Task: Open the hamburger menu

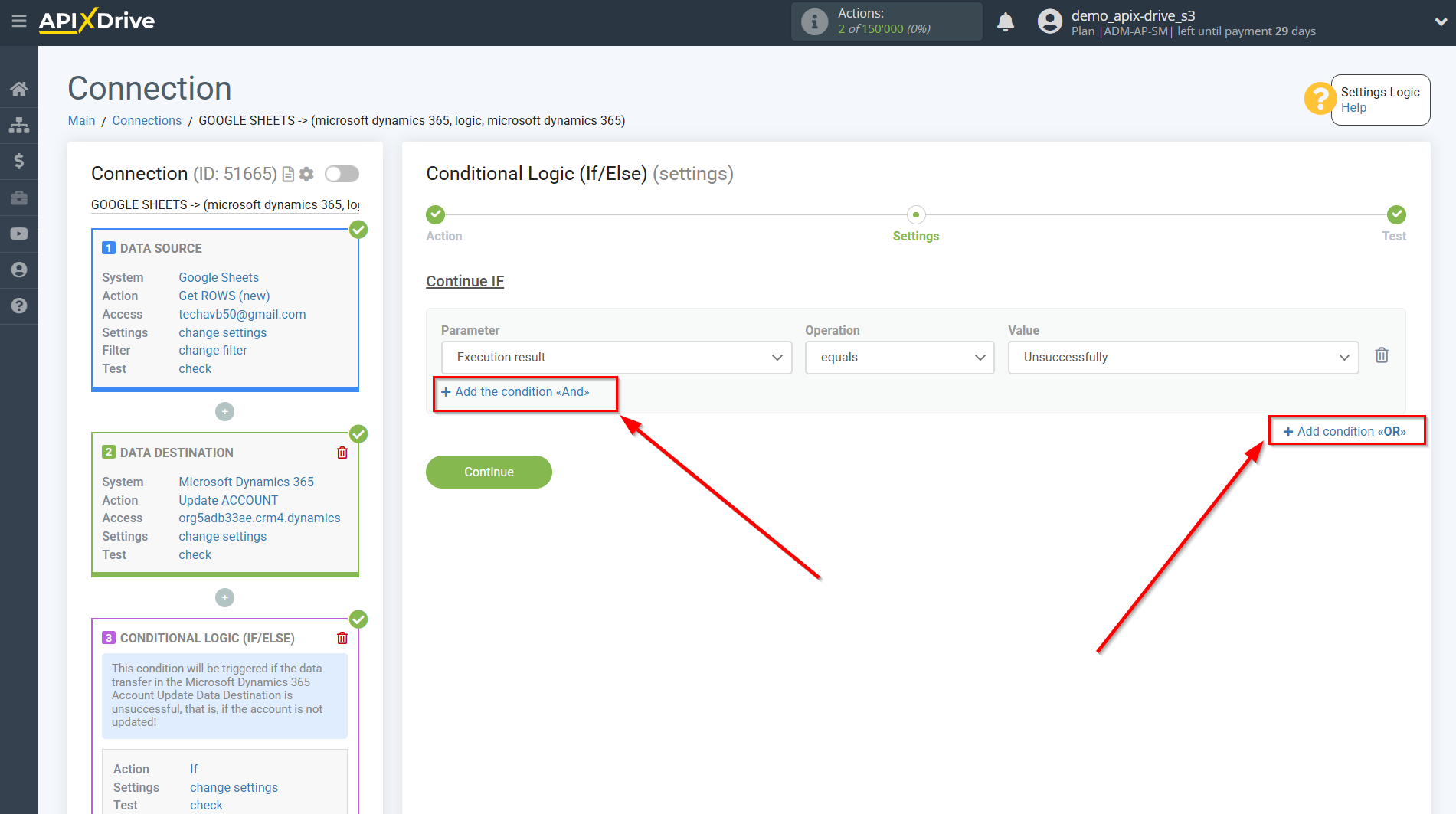Action: (19, 21)
